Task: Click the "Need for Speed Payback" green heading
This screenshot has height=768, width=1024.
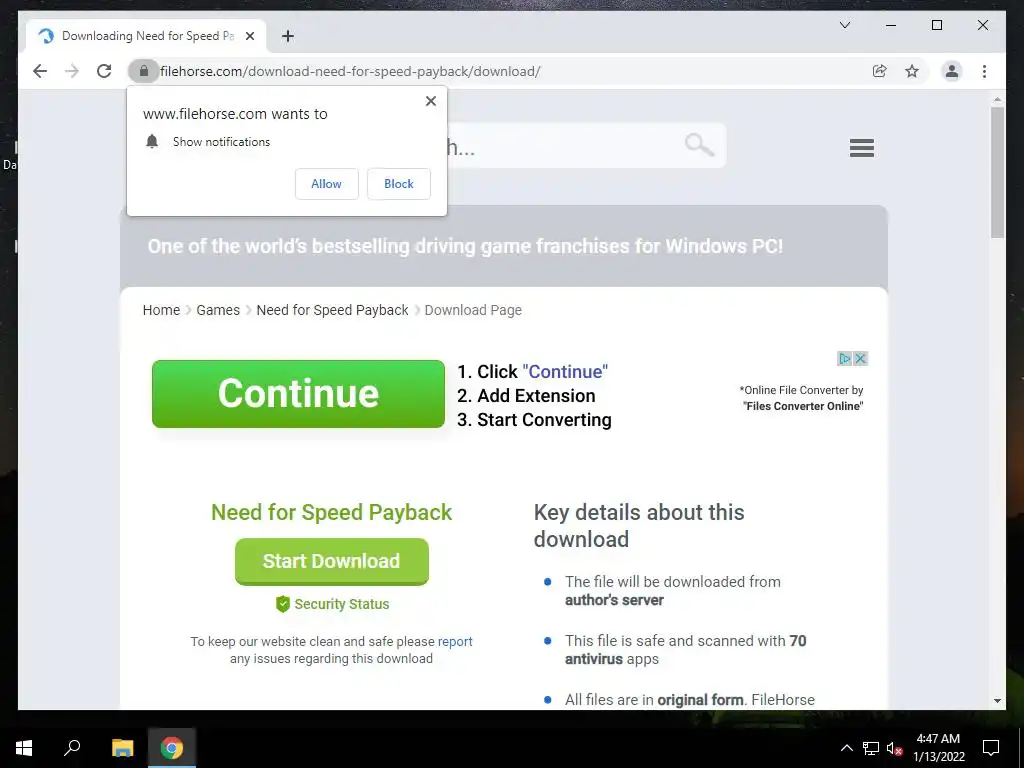Action: 332,513
